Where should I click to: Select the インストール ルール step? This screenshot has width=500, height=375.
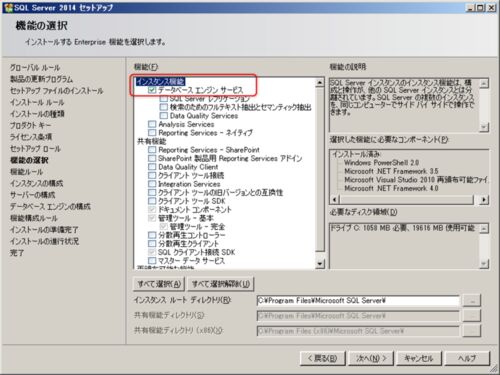click(37, 102)
